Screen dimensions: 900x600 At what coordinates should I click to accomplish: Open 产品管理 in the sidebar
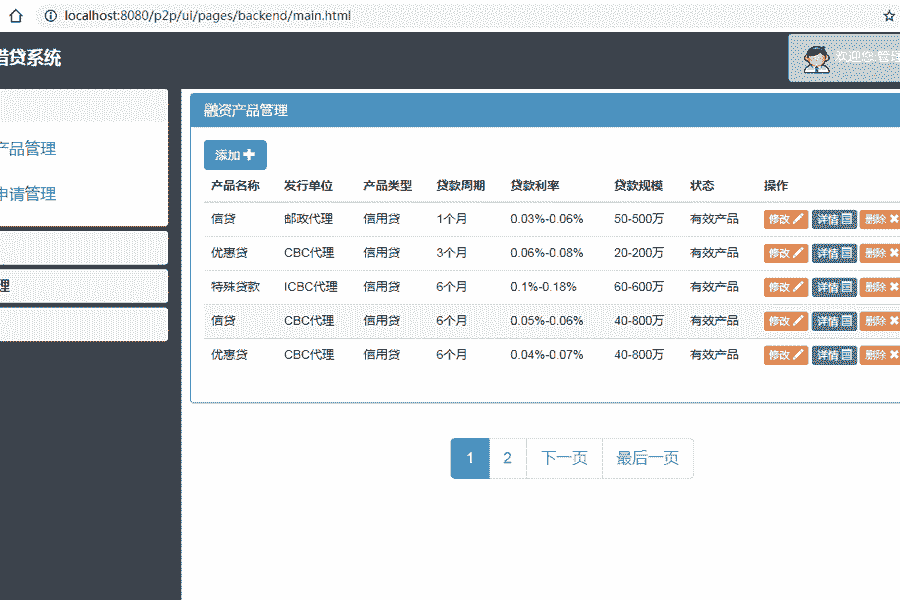pos(28,149)
